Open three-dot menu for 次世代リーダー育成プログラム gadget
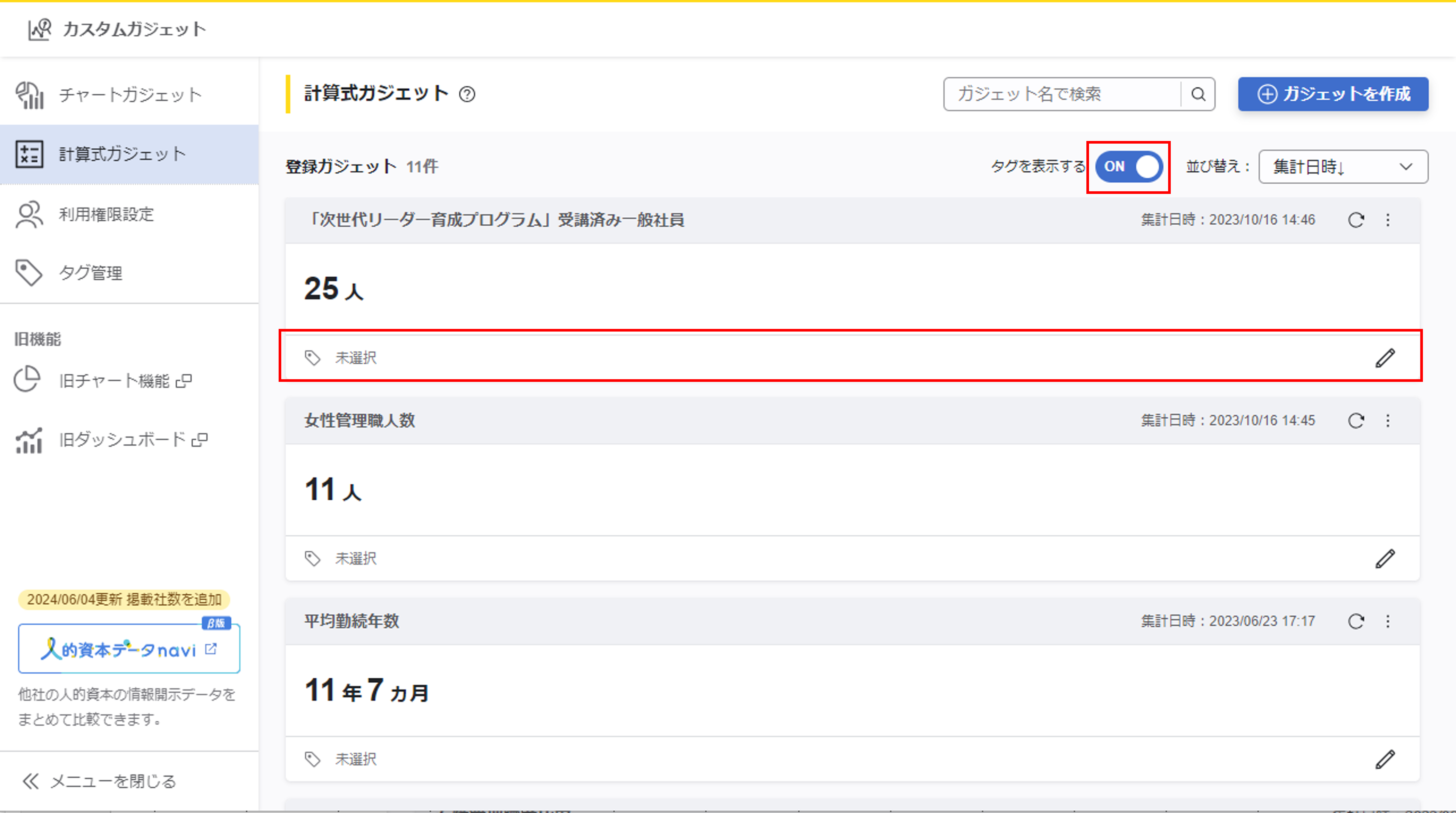Viewport: 1456px width, 813px height. [x=1388, y=220]
